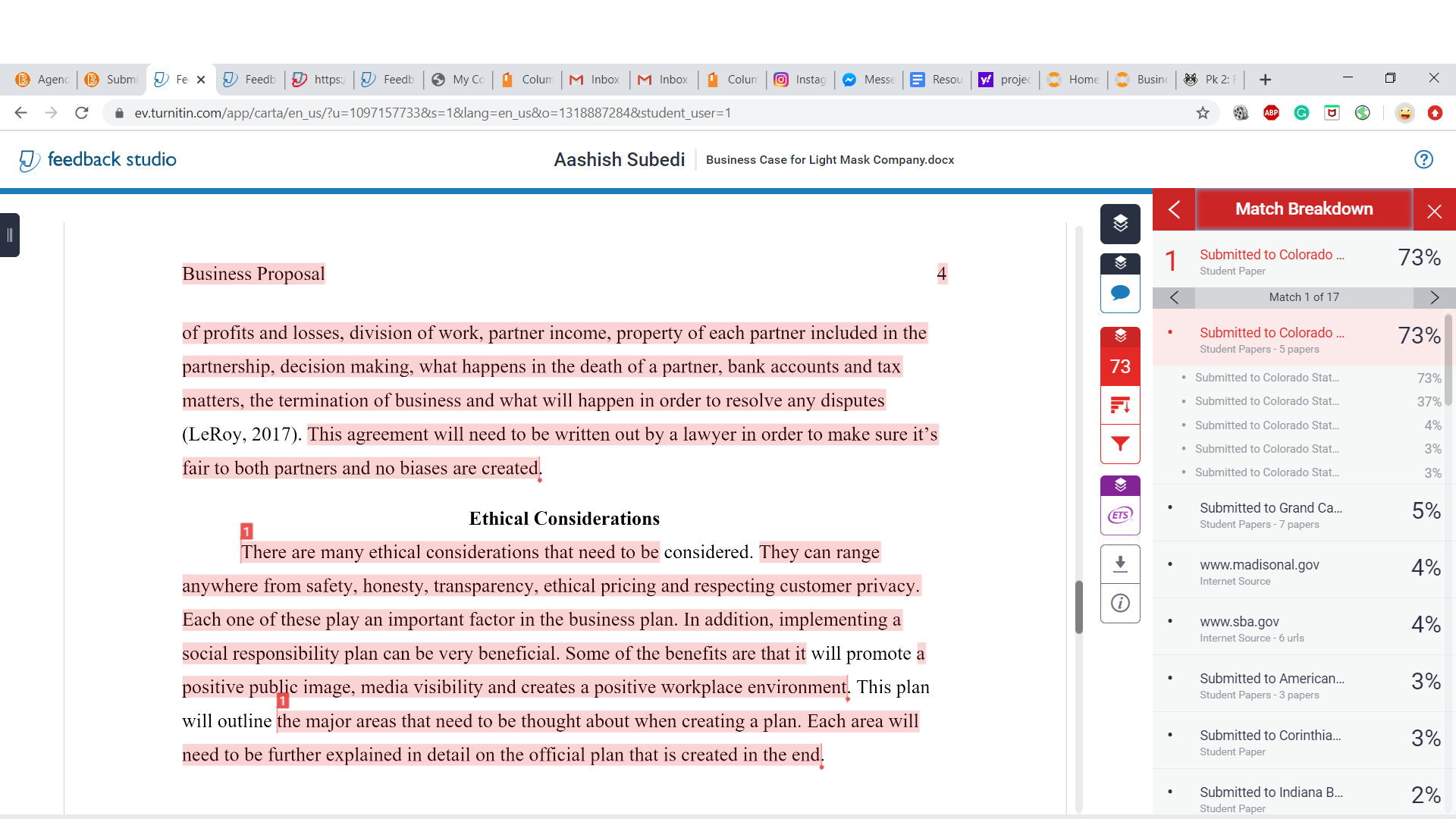The height and width of the screenshot is (819, 1456).
Task: Toggle the purple e-rater layer icon
Action: click(x=1120, y=485)
